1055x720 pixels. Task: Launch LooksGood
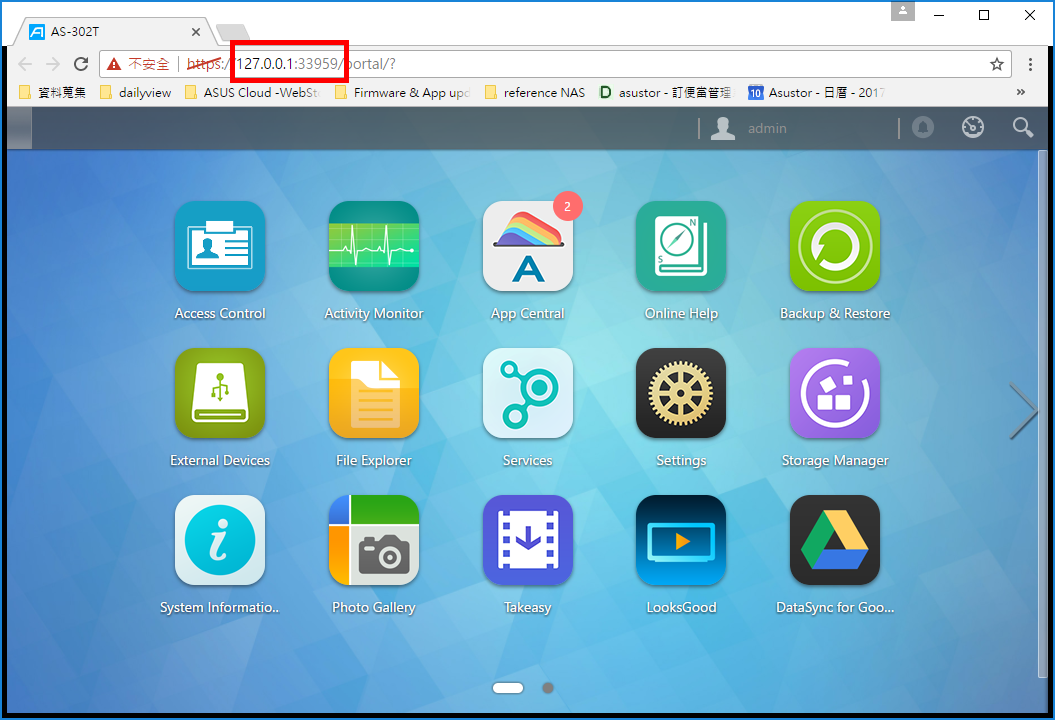(681, 540)
